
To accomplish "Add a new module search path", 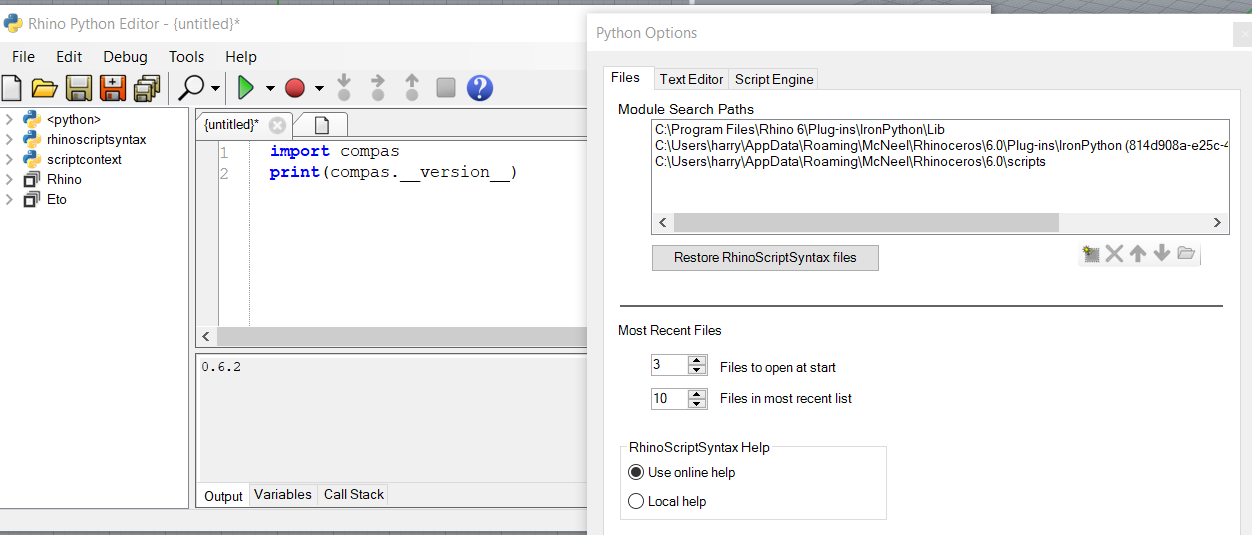I will pyautogui.click(x=1091, y=254).
